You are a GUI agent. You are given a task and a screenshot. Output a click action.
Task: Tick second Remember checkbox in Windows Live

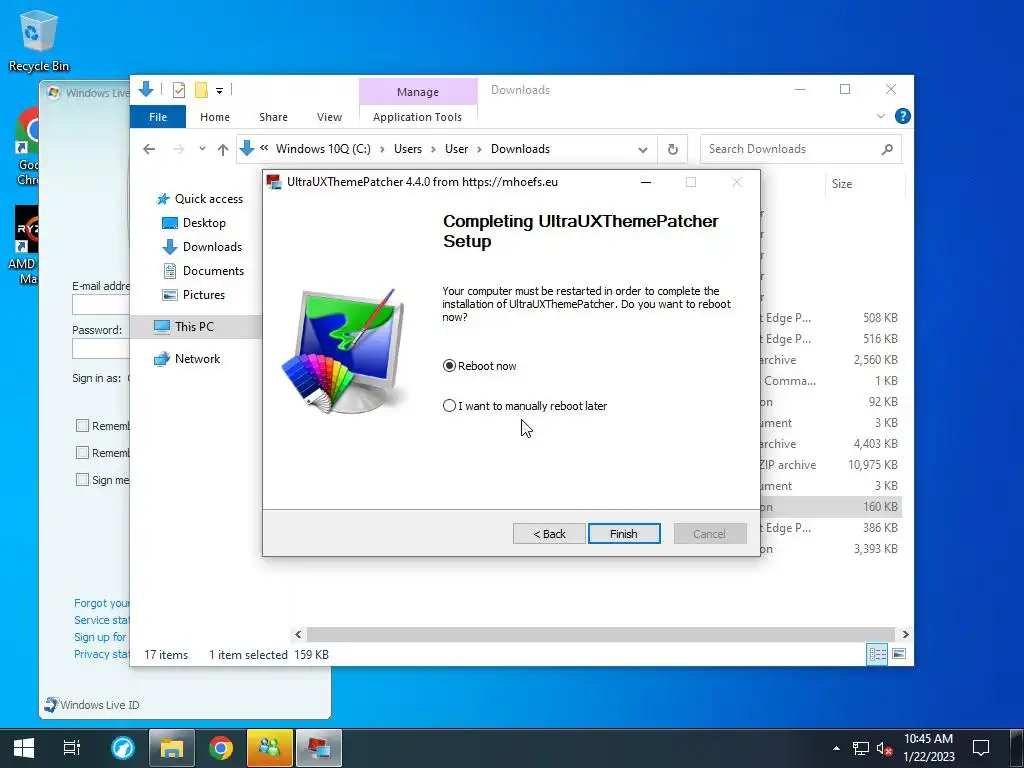[82, 453]
